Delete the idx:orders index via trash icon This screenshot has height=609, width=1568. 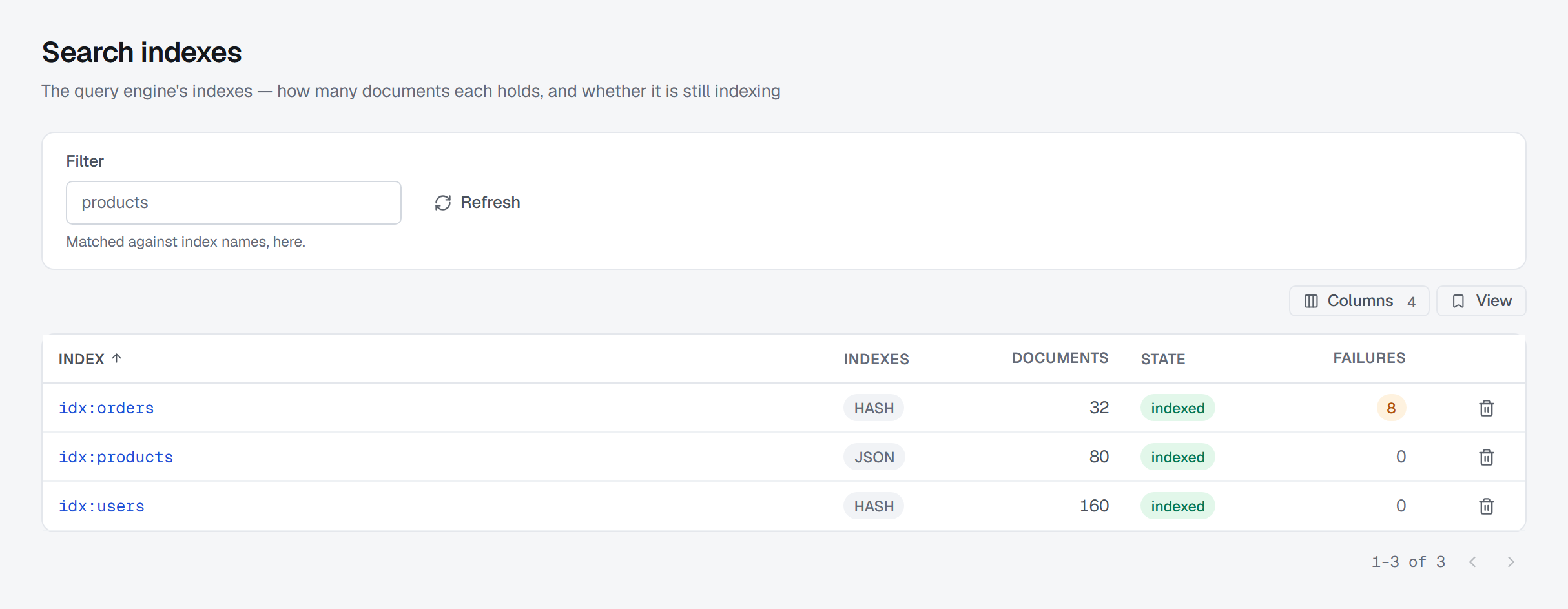[x=1486, y=408]
